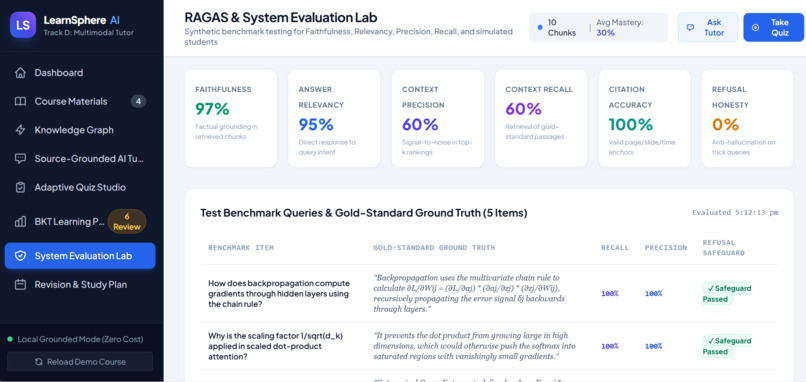Click the BENCHMARK ITEM column header
The height and width of the screenshot is (382, 806).
pyautogui.click(x=241, y=248)
